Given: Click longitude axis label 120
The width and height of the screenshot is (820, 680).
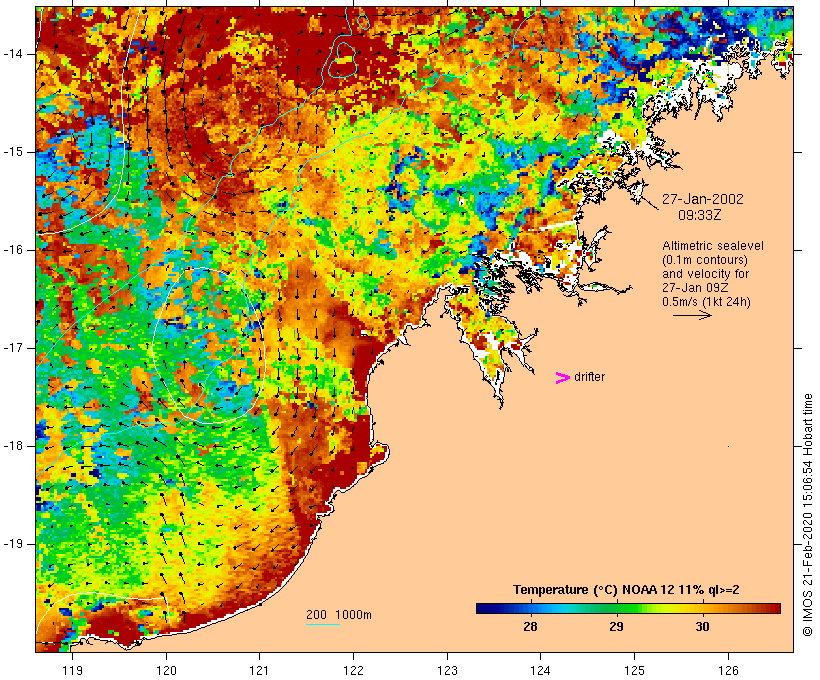Looking at the screenshot, I should (x=166, y=670).
